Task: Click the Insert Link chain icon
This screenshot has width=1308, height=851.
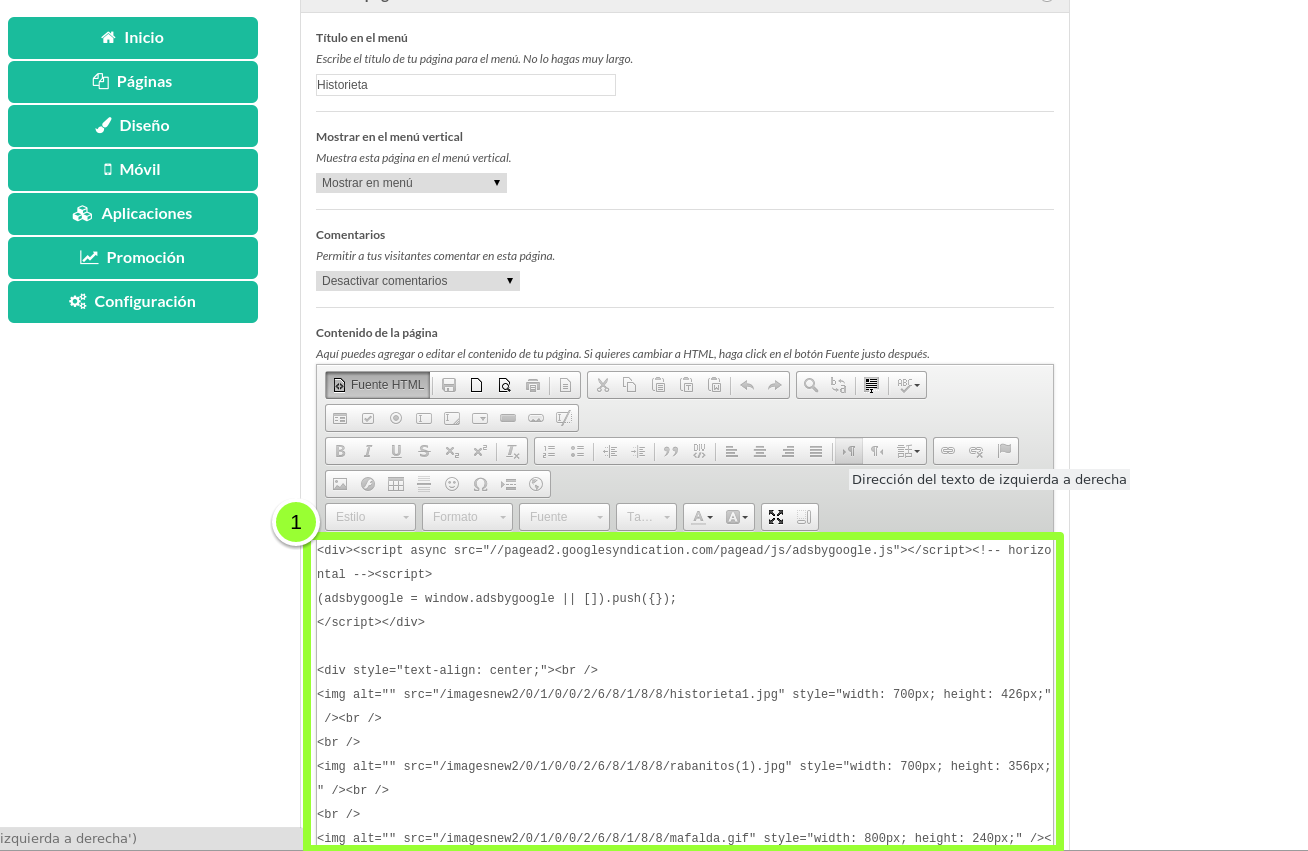Action: coord(948,451)
